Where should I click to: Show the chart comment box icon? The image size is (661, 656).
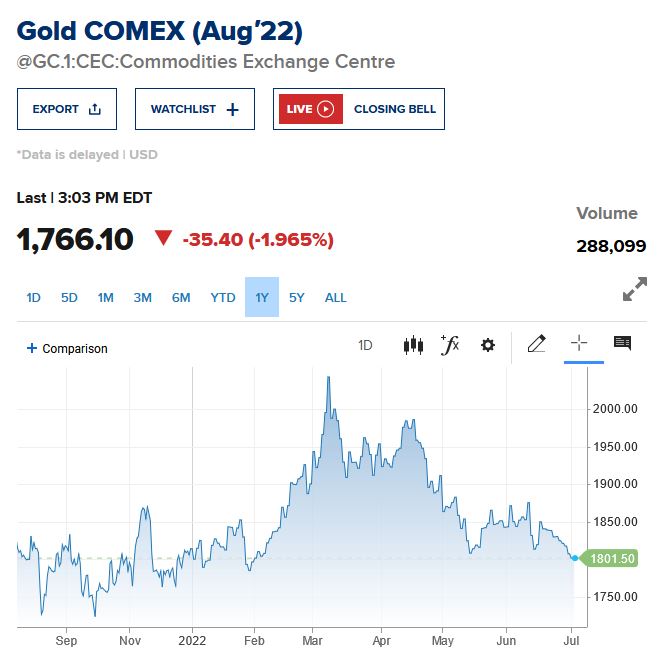(x=622, y=344)
